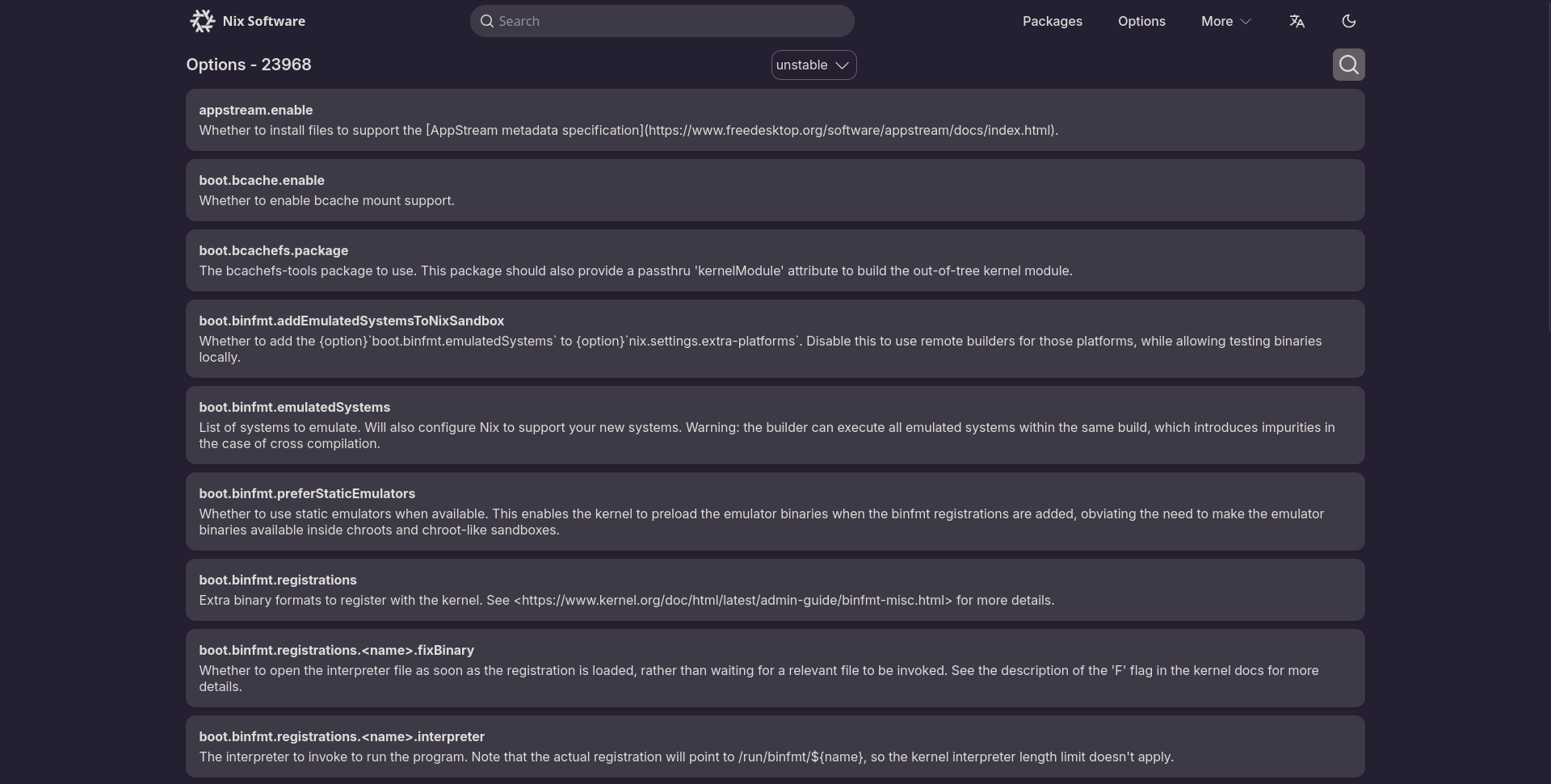This screenshot has height=784, width=1551.
Task: Open boot.binfmt.preferStaticEmulators option details
Action: click(307, 493)
